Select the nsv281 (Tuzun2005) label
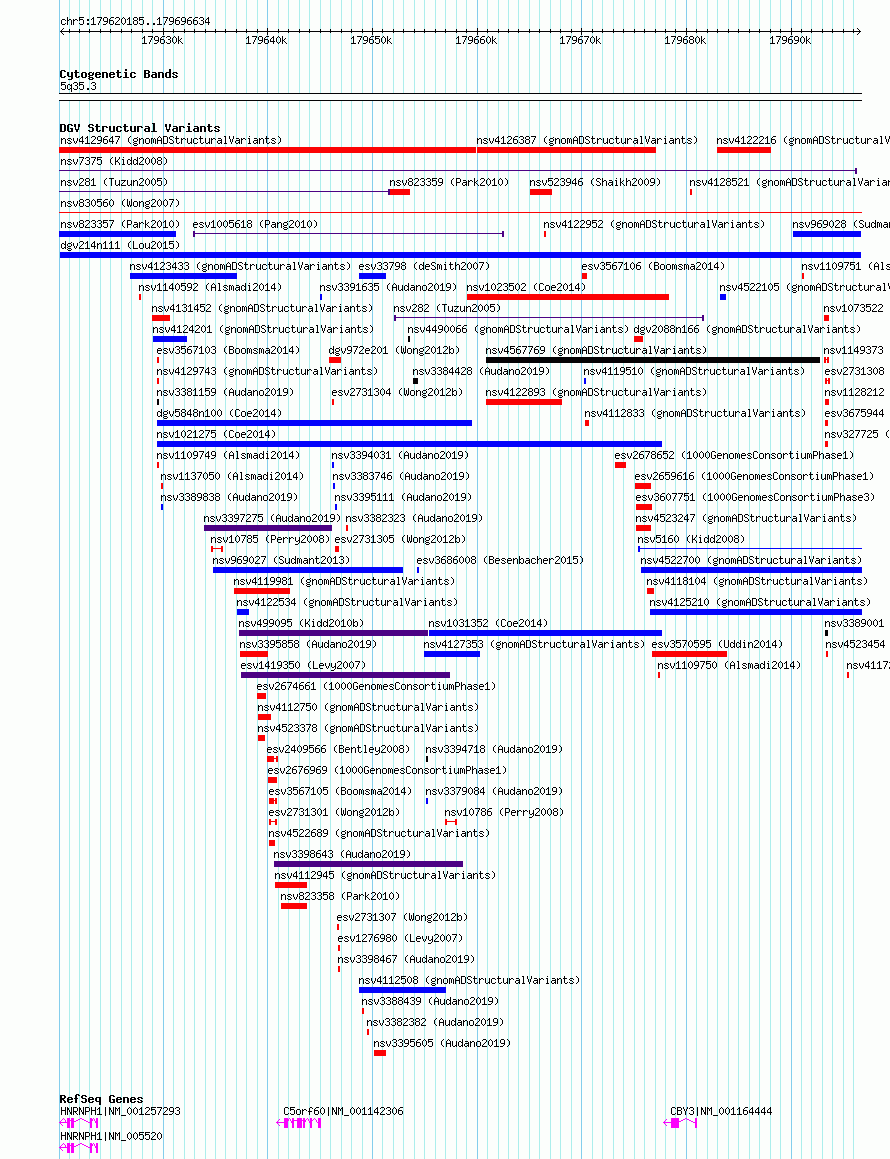Image resolution: width=890 pixels, height=1159 pixels. pos(114,183)
